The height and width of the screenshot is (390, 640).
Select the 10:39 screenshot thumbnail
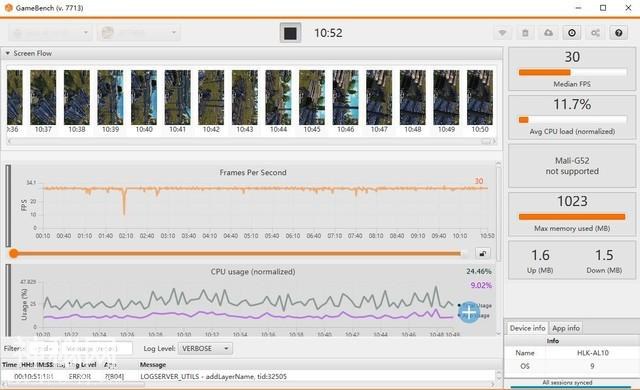[x=110, y=101]
